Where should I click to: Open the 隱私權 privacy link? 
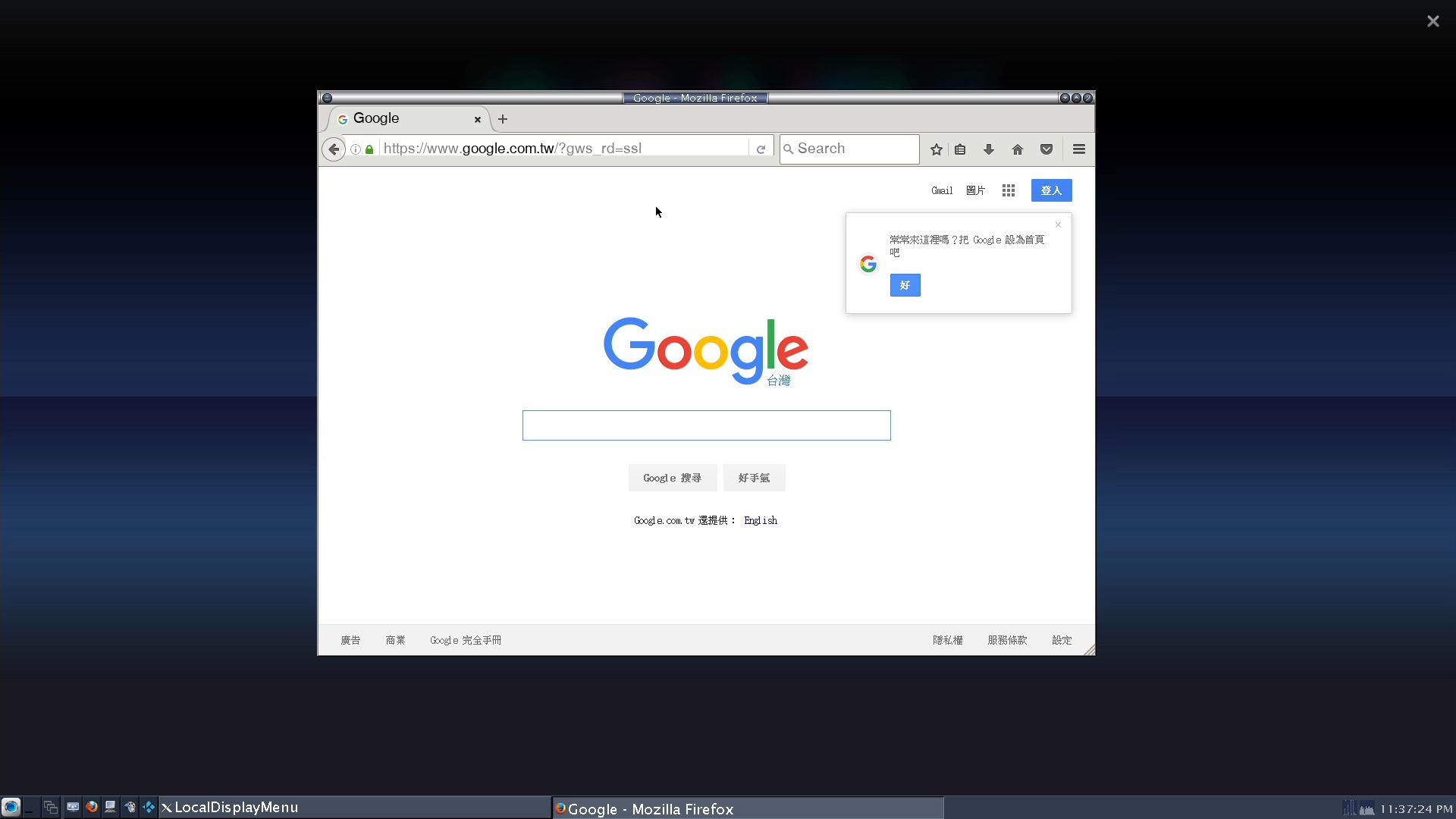948,640
